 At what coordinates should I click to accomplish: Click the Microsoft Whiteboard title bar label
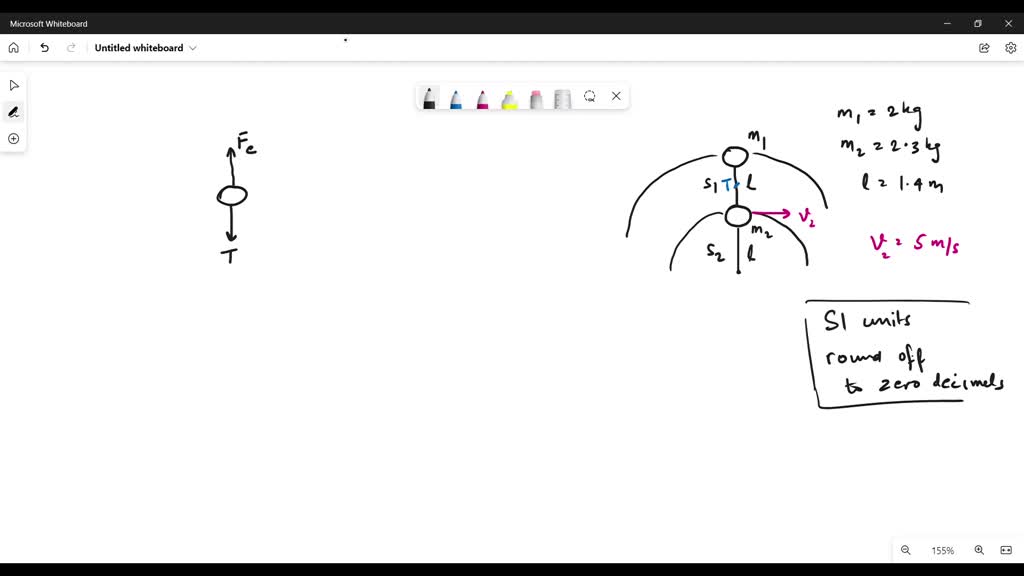coord(51,23)
